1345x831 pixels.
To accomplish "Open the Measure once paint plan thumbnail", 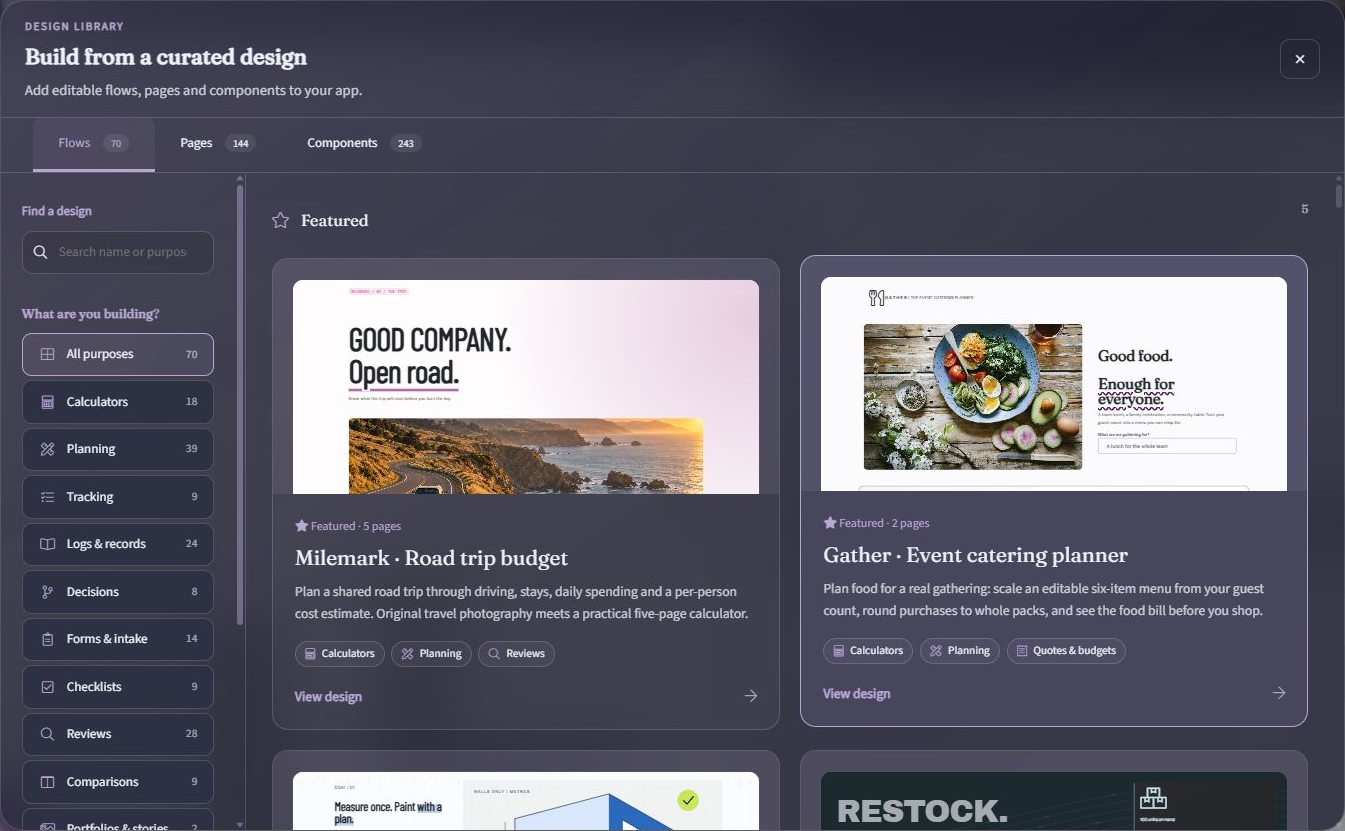I will [x=526, y=801].
